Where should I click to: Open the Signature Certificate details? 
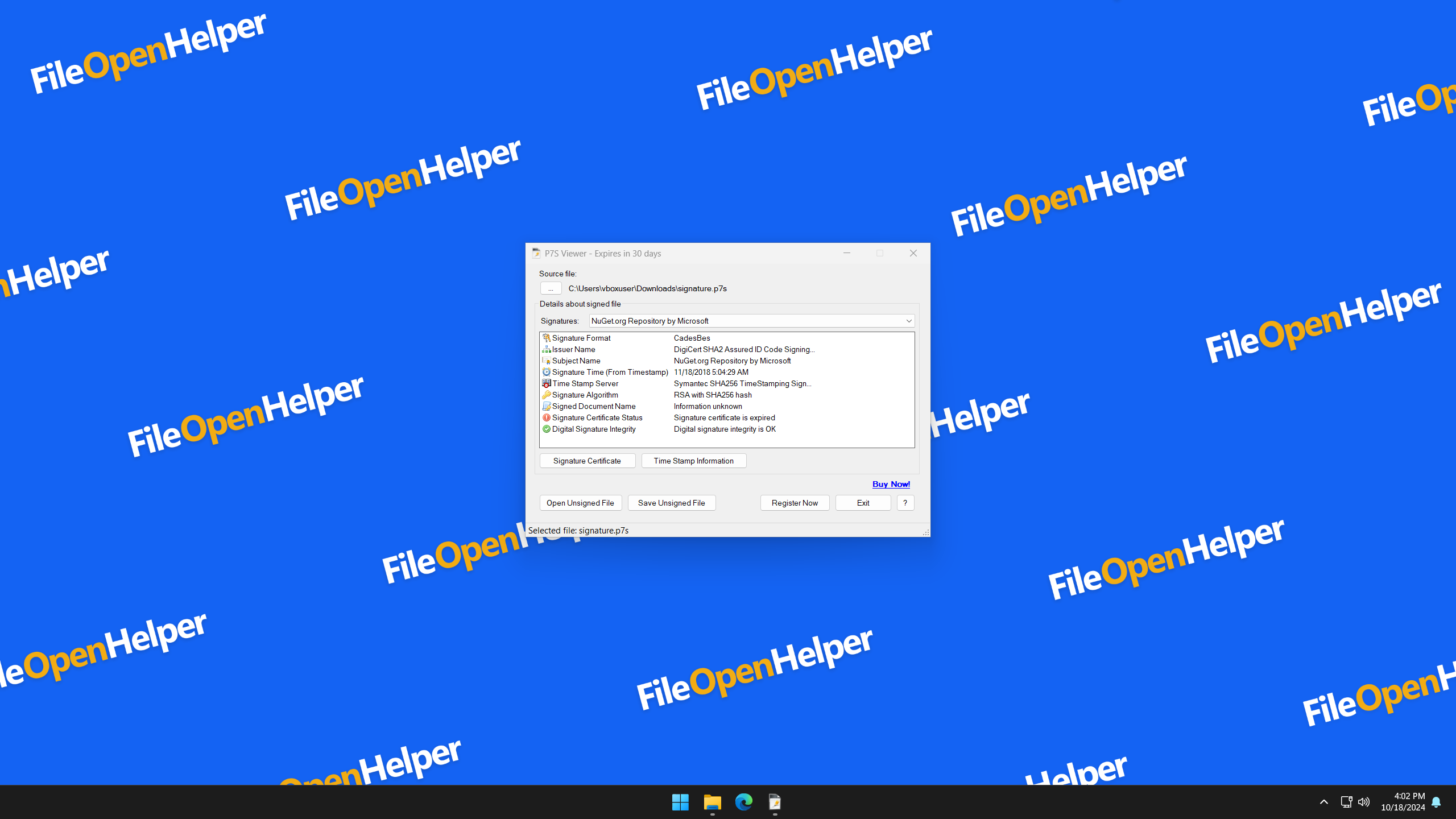click(x=587, y=461)
